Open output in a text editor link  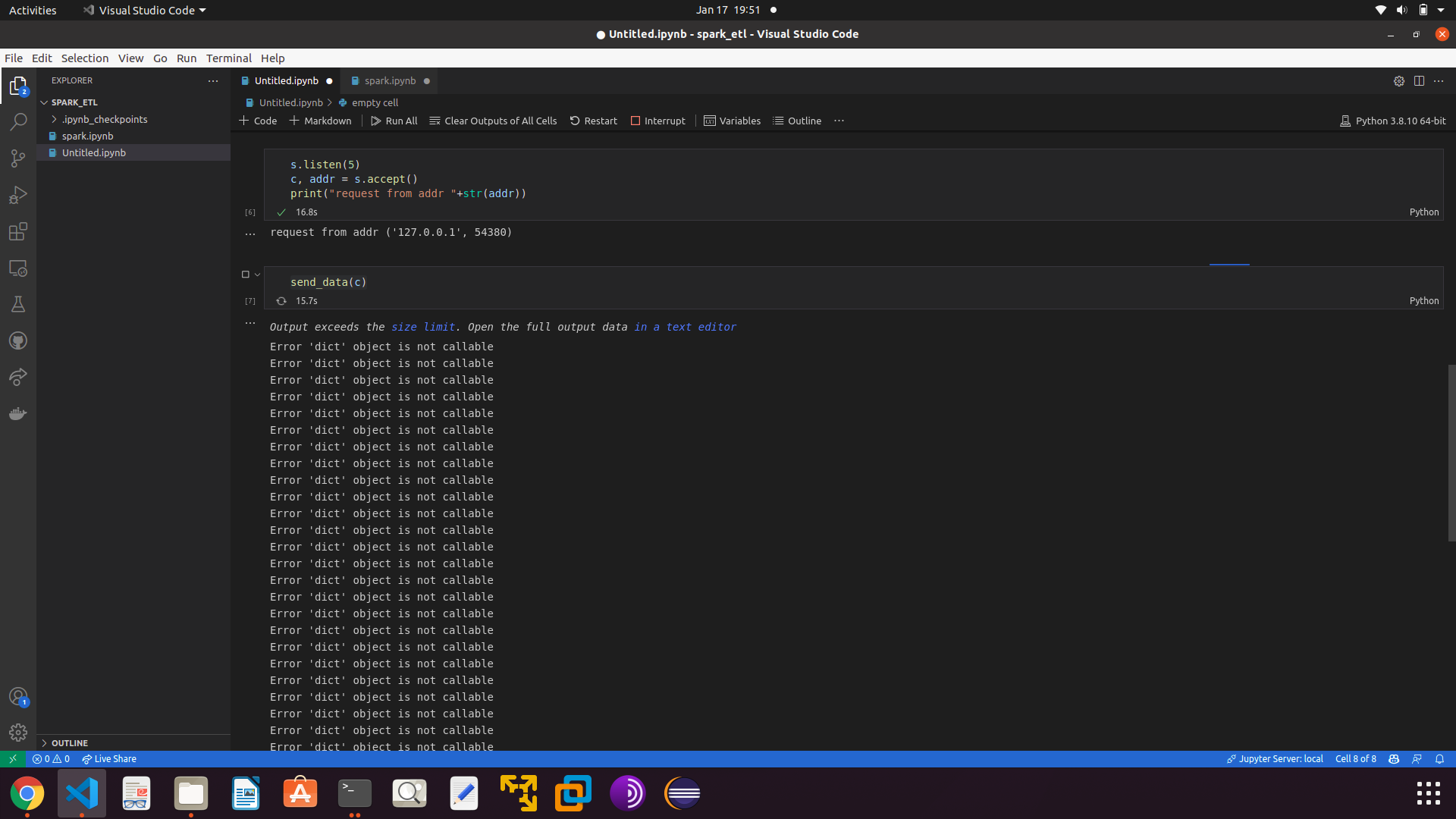point(686,327)
